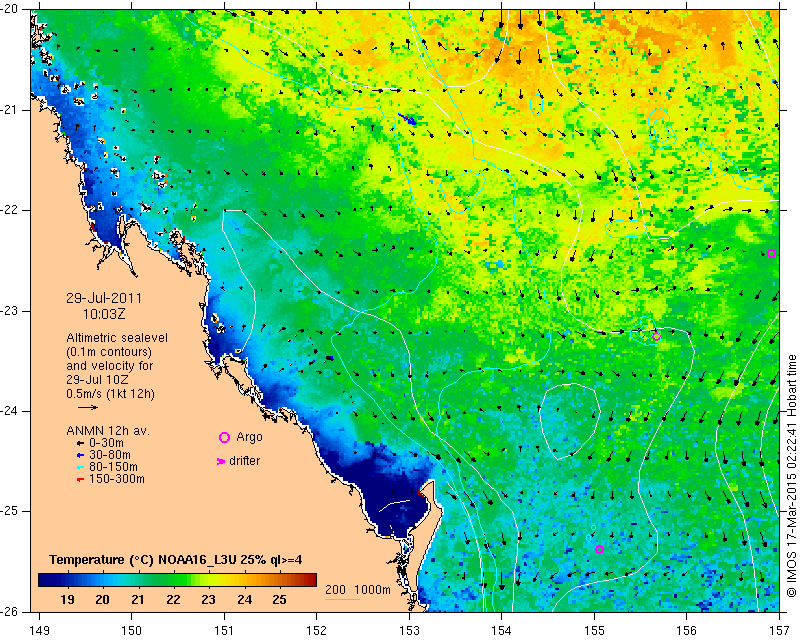Click the cyan 200m isobath legend line

(x=342, y=599)
